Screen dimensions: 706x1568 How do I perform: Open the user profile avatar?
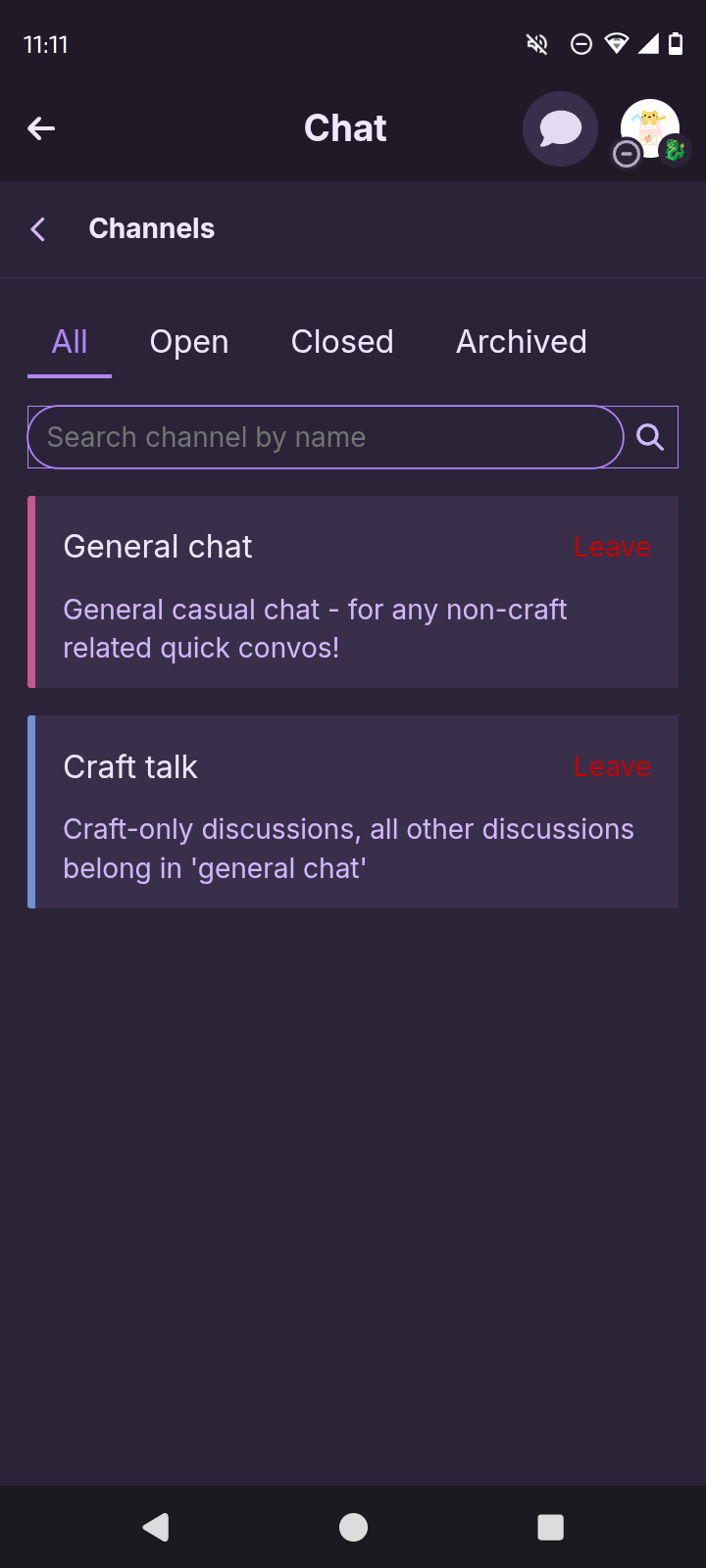[x=650, y=128]
